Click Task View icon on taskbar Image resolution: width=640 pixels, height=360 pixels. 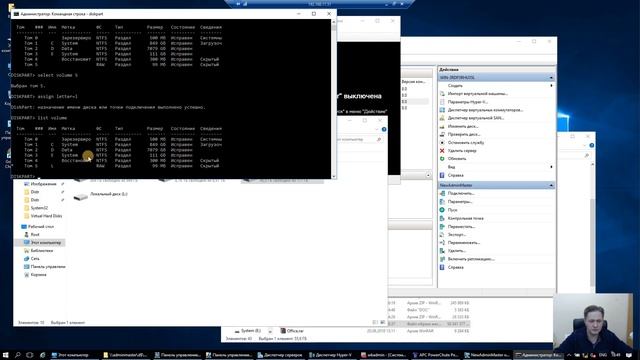point(29,355)
